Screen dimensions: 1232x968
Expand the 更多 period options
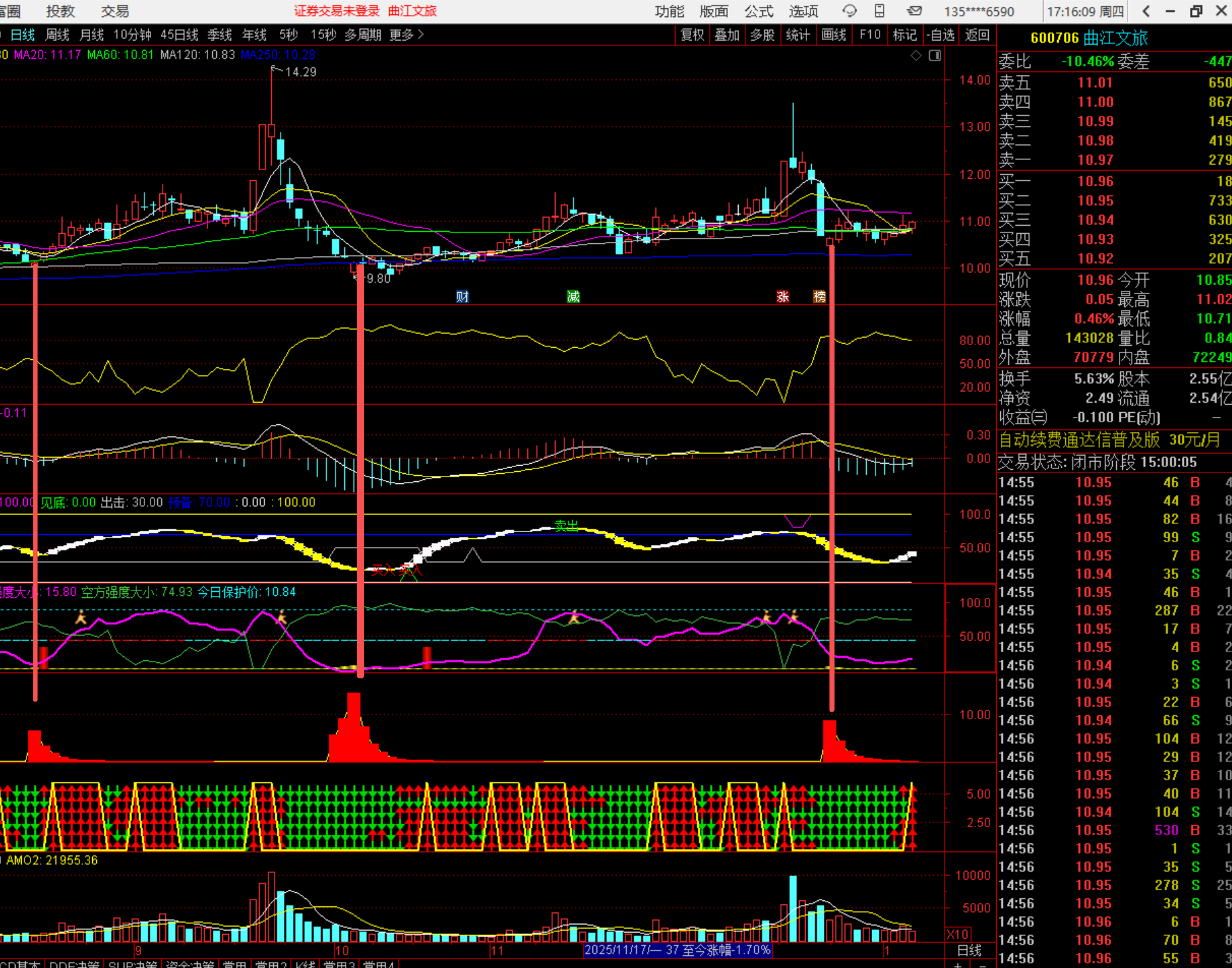click(407, 35)
